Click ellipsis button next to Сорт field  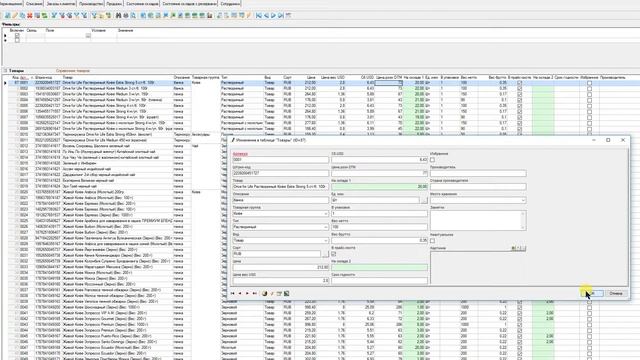pyautogui.click(x=325, y=254)
